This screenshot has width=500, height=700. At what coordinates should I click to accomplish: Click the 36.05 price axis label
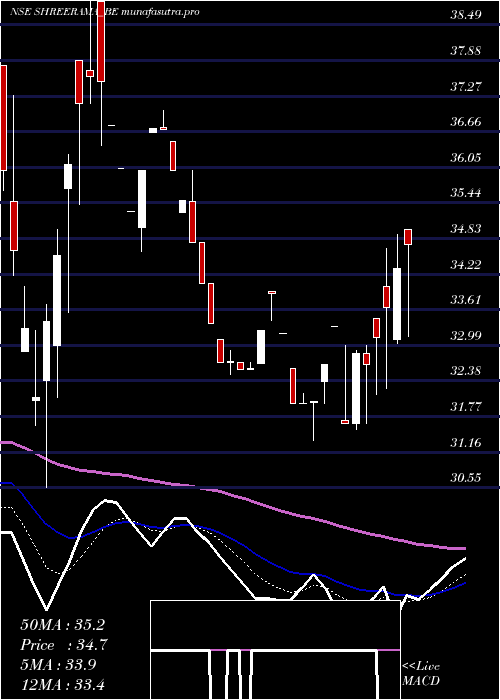[466, 158]
